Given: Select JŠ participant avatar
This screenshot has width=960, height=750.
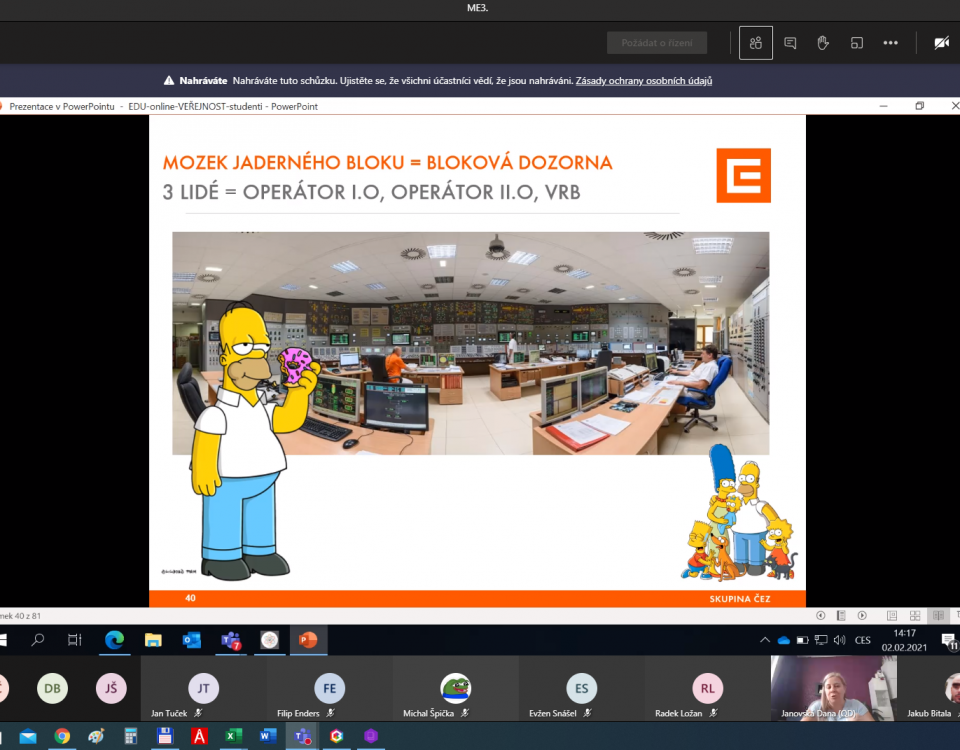Looking at the screenshot, I should 111,688.
